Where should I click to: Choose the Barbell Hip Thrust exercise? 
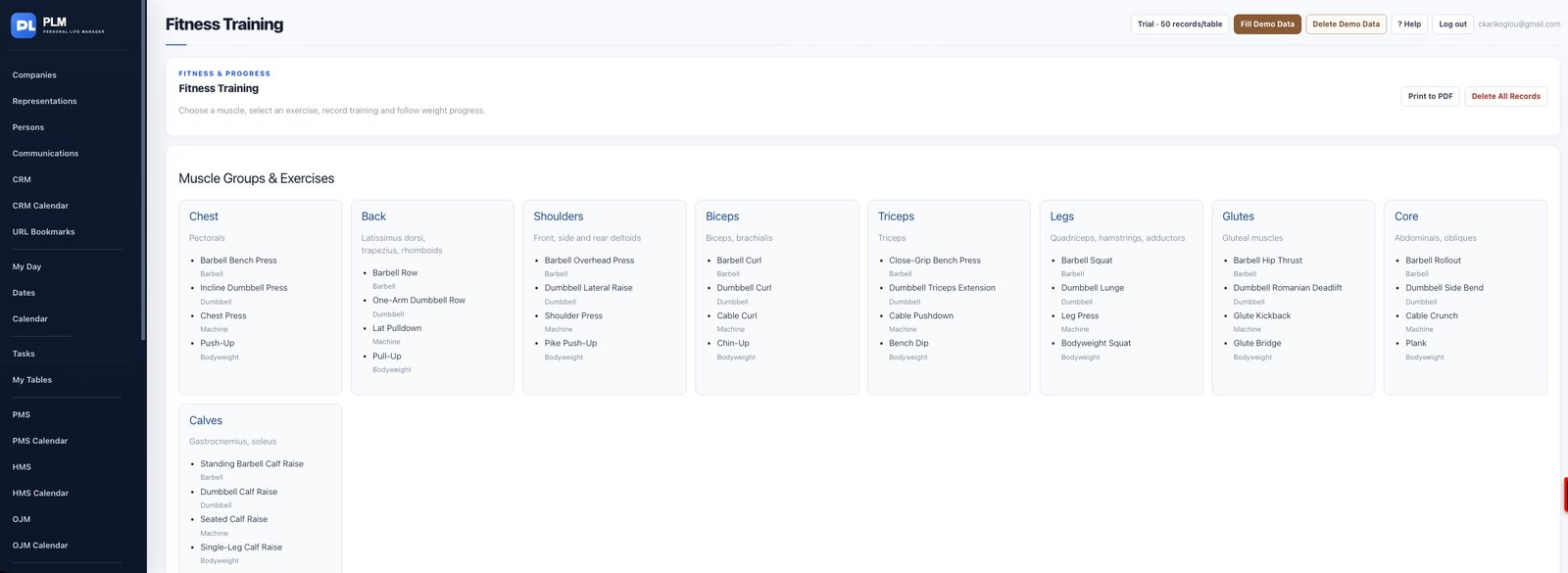[x=1268, y=261]
